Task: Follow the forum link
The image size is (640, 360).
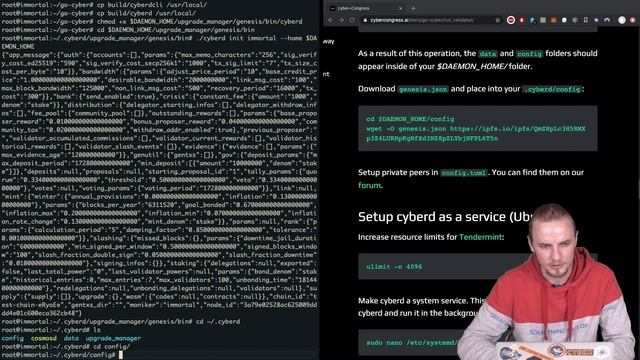Action: tap(369, 185)
